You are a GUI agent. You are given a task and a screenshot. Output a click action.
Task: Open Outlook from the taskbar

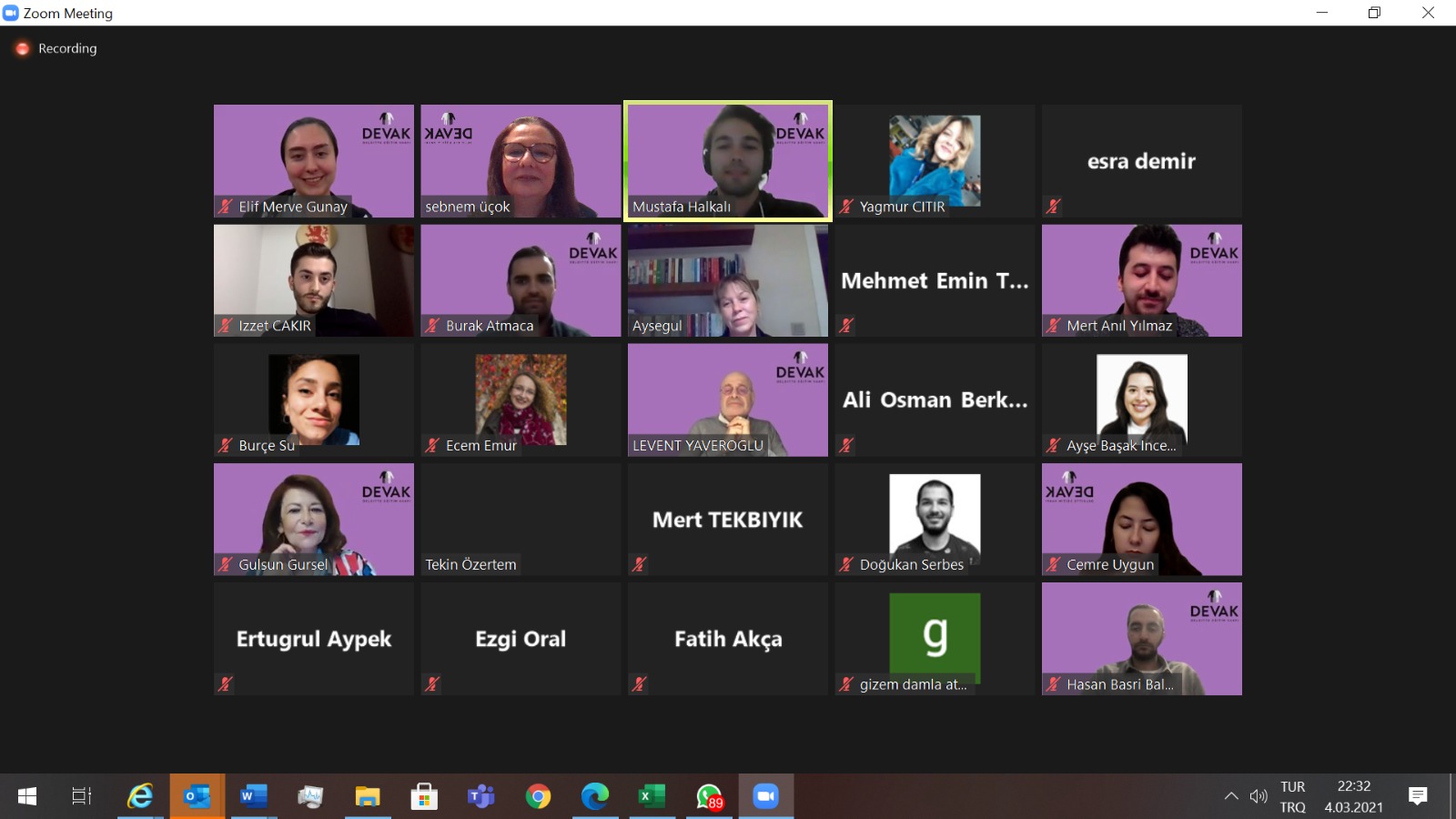(197, 797)
